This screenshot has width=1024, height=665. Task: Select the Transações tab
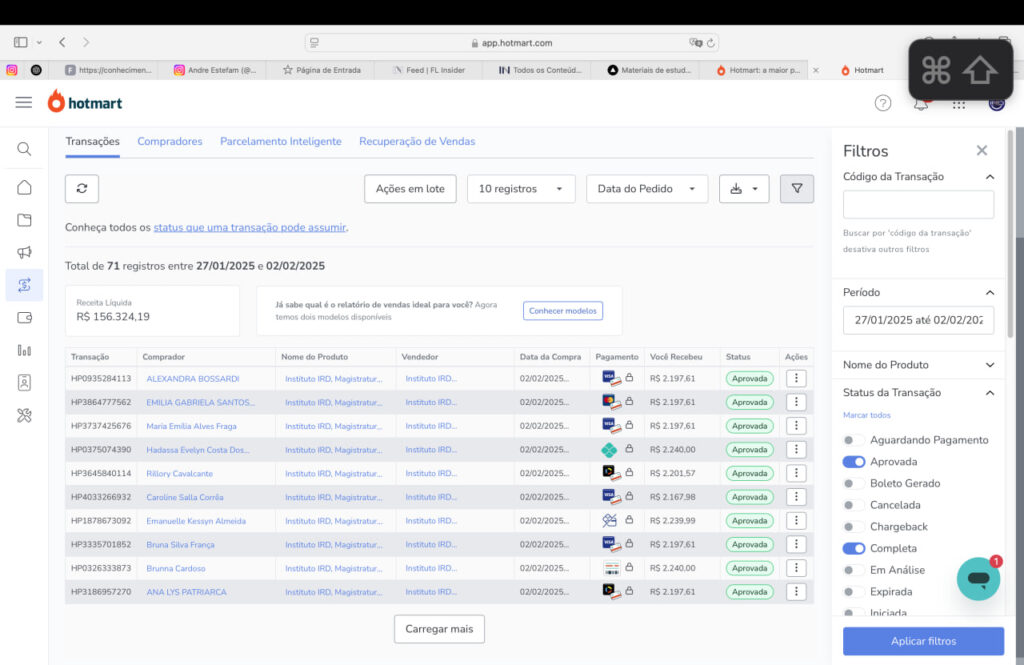pyautogui.click(x=92, y=142)
